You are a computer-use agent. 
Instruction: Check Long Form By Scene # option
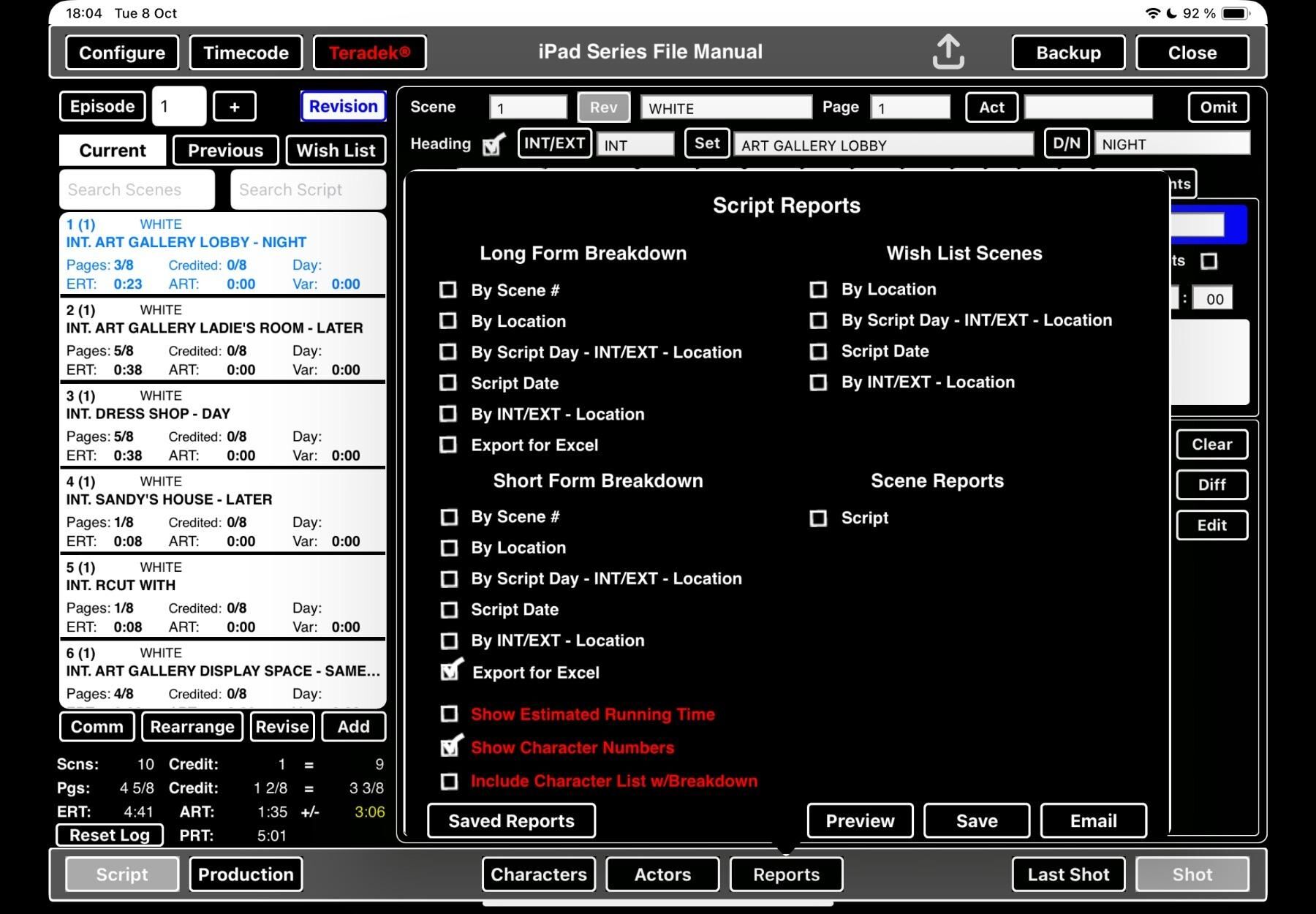[x=448, y=290]
